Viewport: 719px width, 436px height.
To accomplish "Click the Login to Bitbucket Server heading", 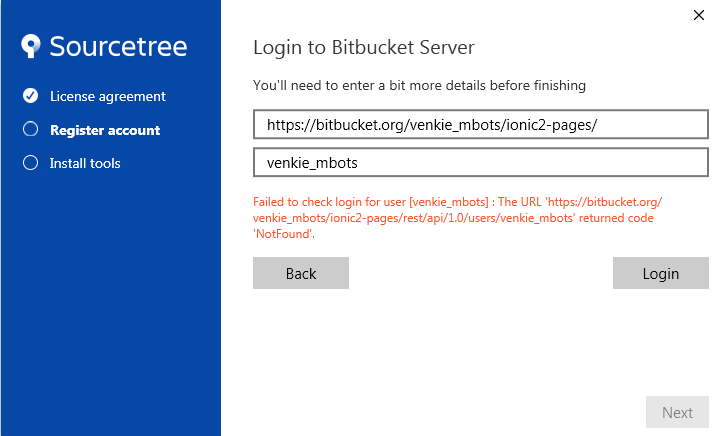I will [363, 47].
